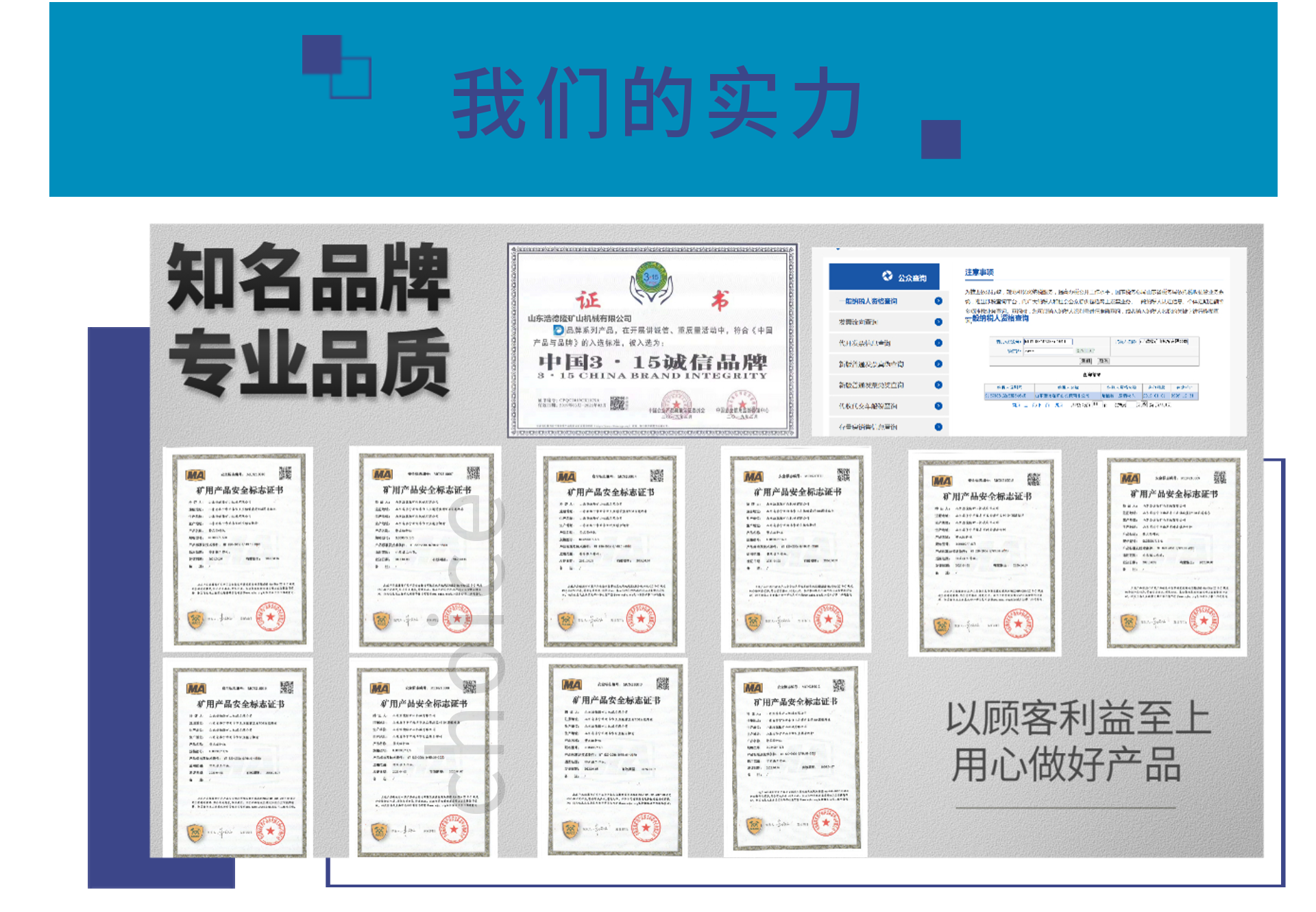Viewport: 1316px width, 912px height.
Task: Click arrow button on the second 发票 query row
Action: [x=938, y=322]
